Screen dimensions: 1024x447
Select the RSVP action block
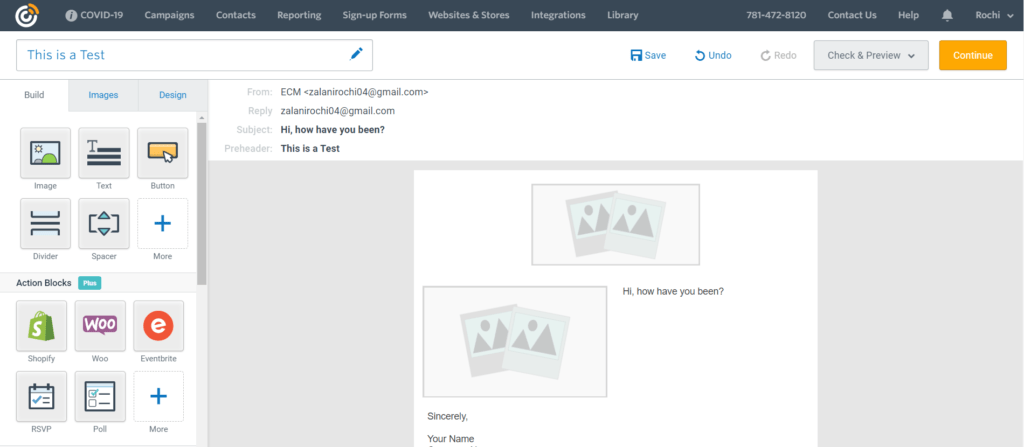click(41, 397)
